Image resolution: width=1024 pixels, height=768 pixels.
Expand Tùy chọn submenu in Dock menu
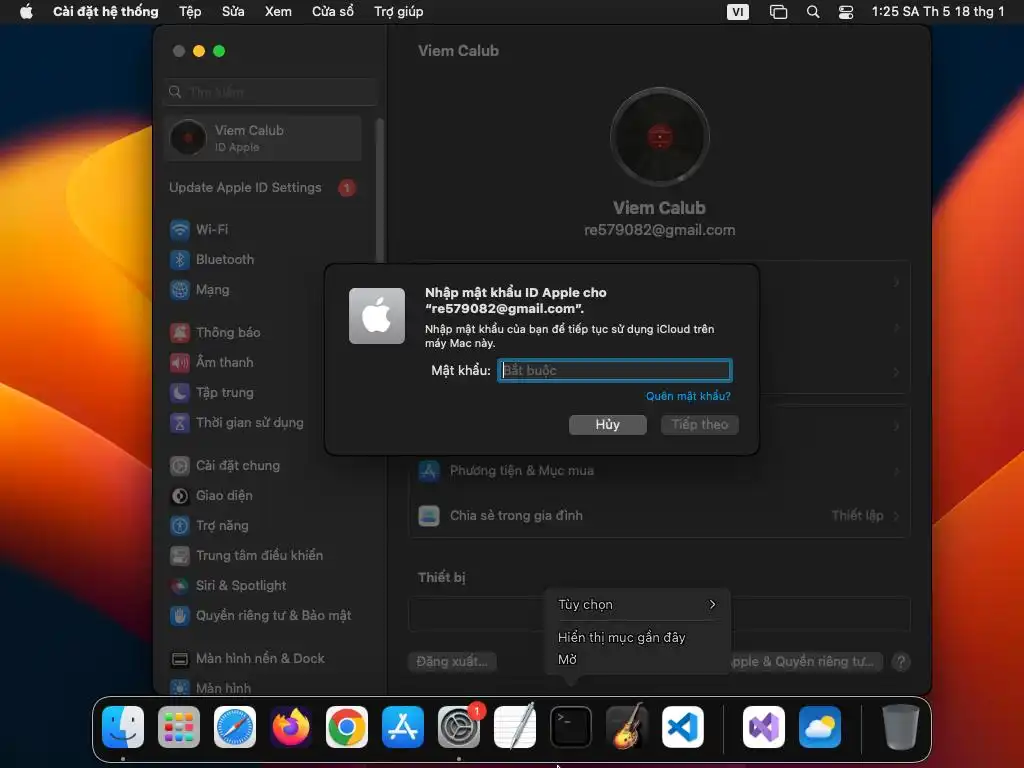coord(637,605)
